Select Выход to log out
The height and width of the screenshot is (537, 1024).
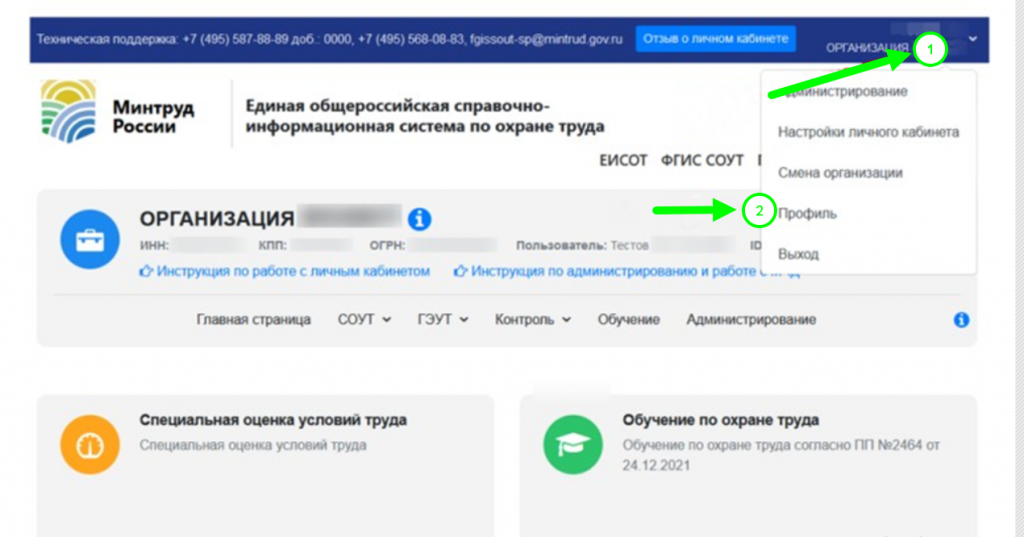798,254
